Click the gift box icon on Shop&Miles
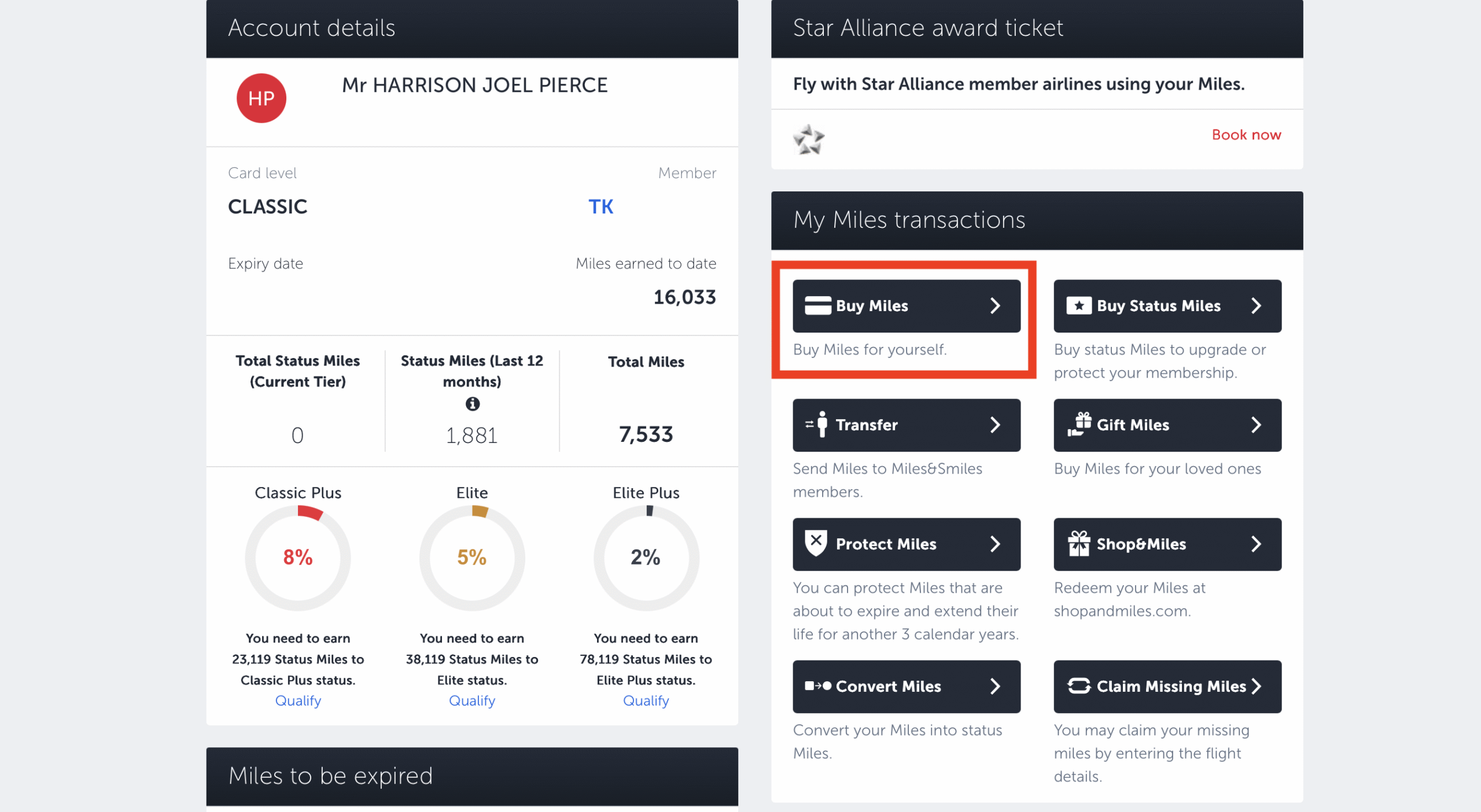The width and height of the screenshot is (1481, 812). [1078, 544]
